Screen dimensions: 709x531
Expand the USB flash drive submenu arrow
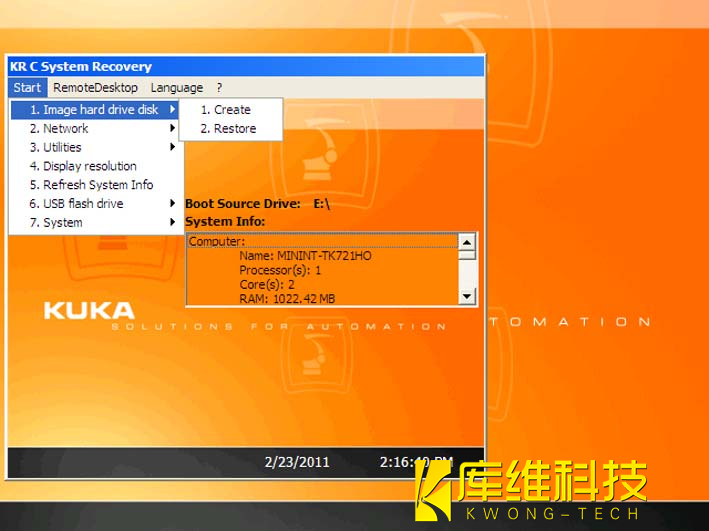[x=173, y=204]
